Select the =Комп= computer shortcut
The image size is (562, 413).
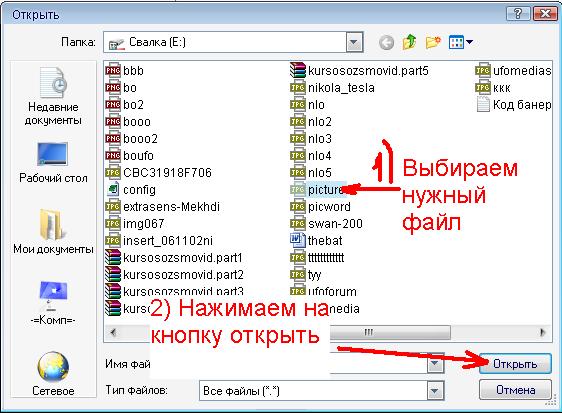pyautogui.click(x=53, y=303)
